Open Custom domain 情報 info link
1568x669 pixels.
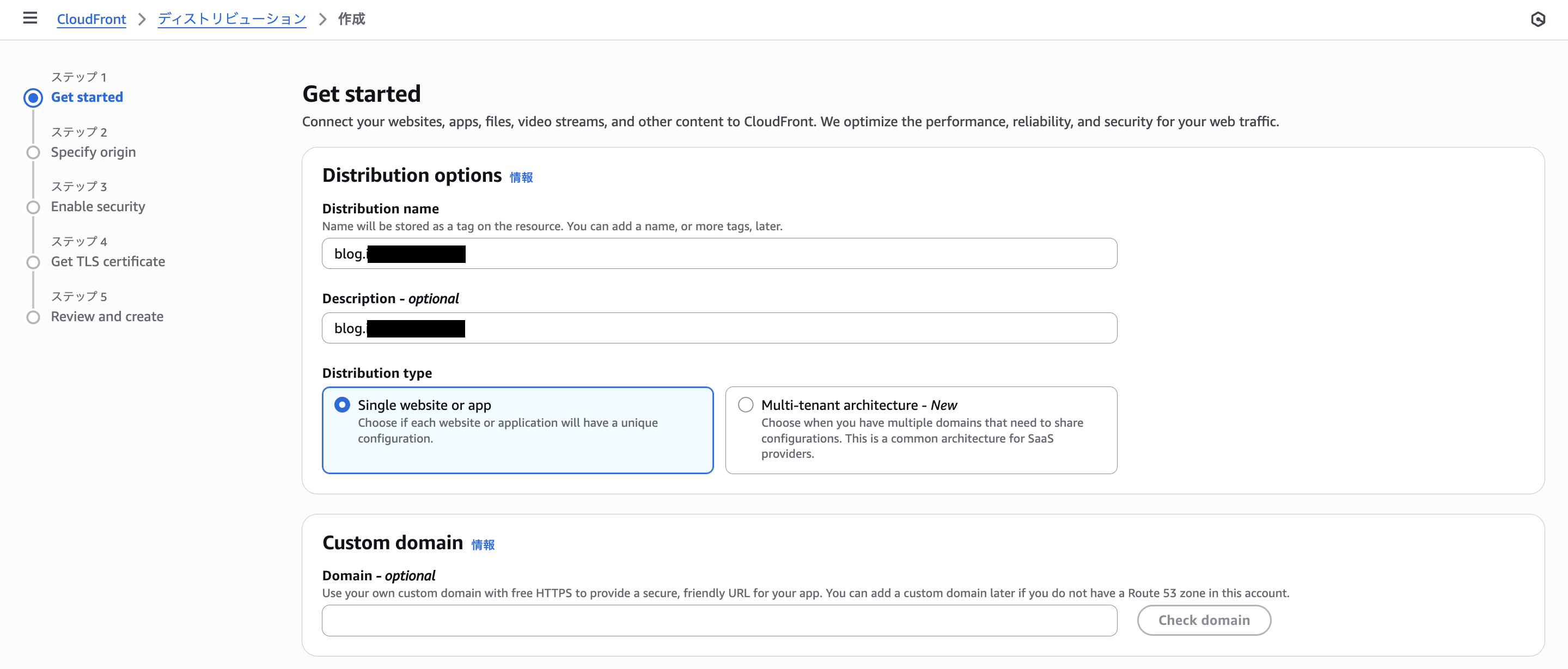pos(483,545)
